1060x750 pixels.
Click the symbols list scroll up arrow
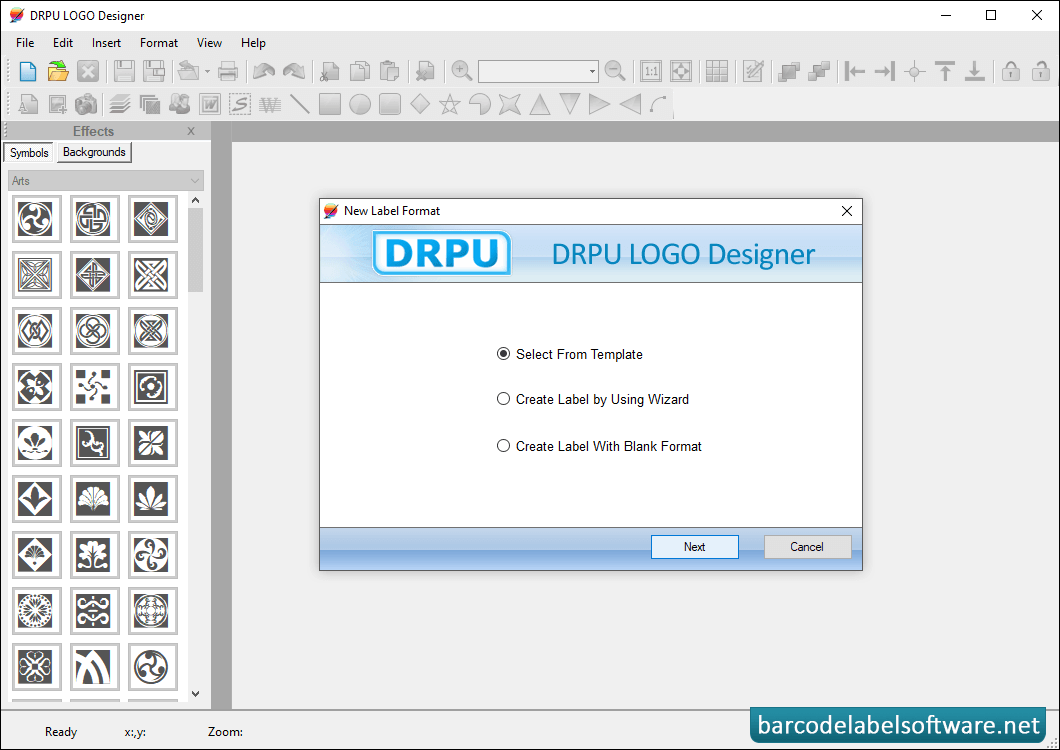pyautogui.click(x=195, y=200)
